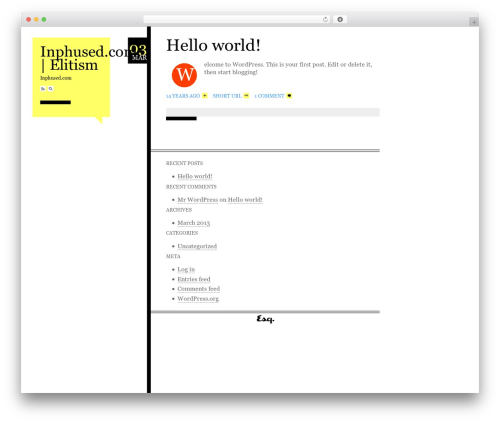Open Hello world! in Recent Comments
Image resolution: width=500 pixels, height=423 pixels.
[x=245, y=200]
